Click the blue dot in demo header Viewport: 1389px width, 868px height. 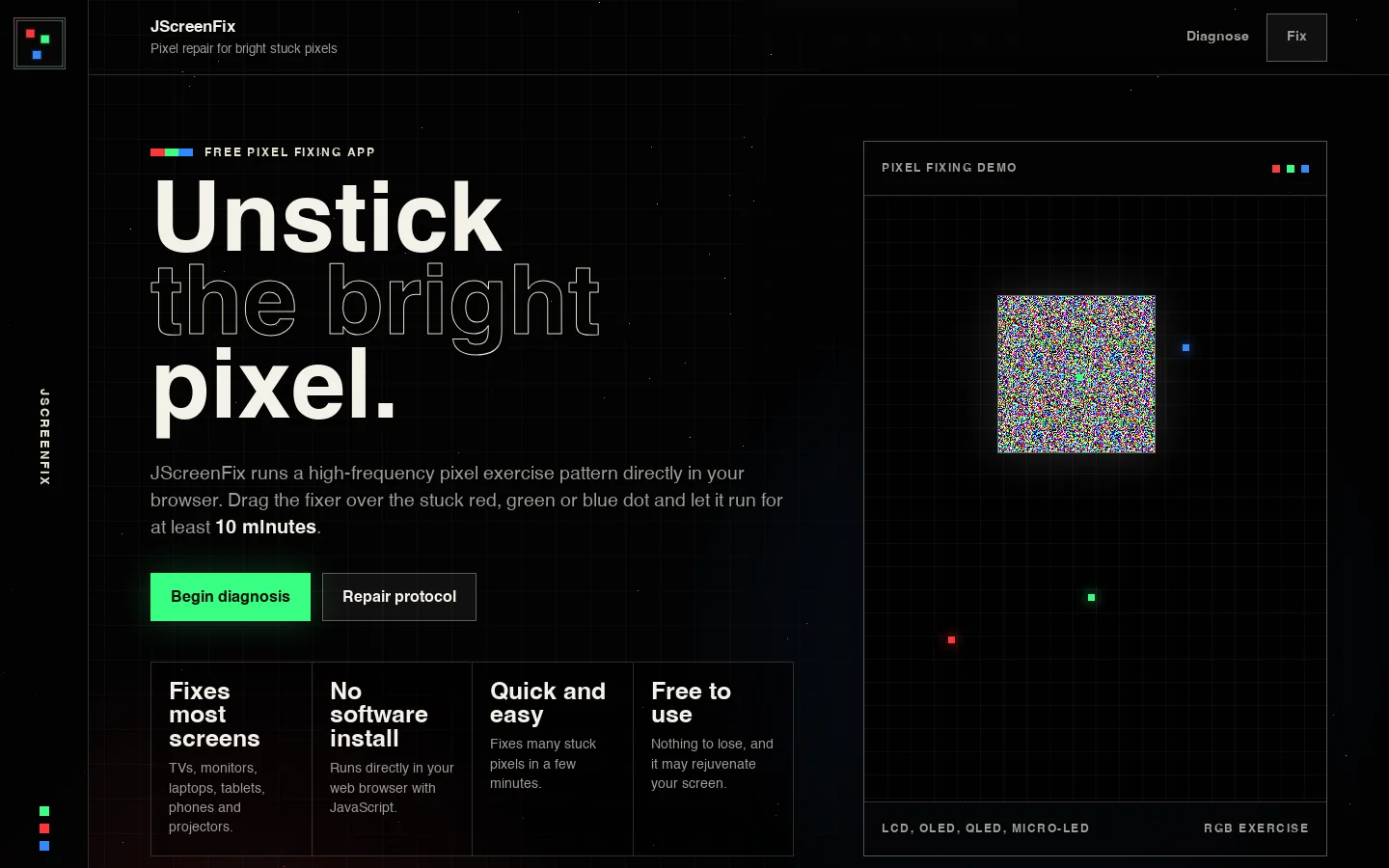[x=1305, y=169]
